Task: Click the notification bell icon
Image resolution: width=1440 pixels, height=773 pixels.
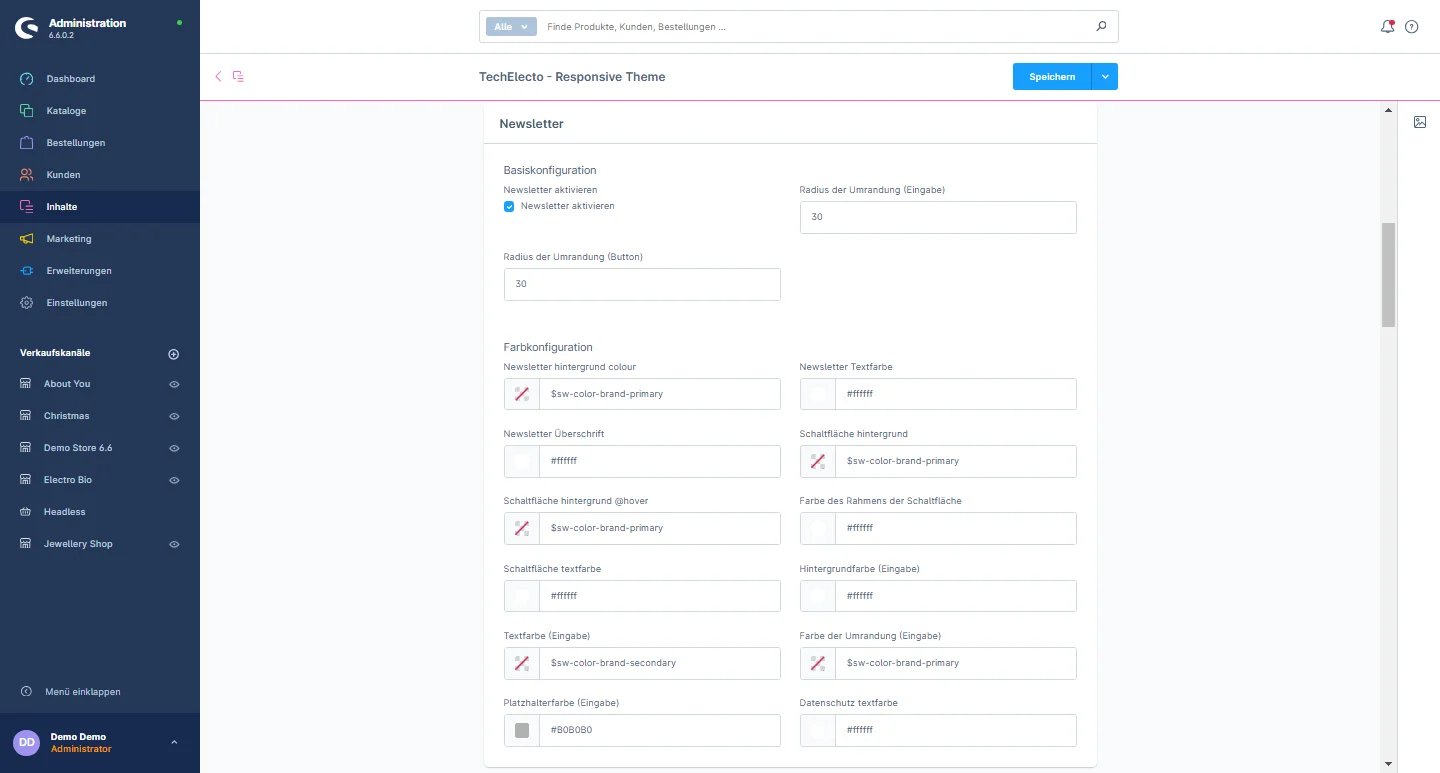Action: coord(1387,27)
